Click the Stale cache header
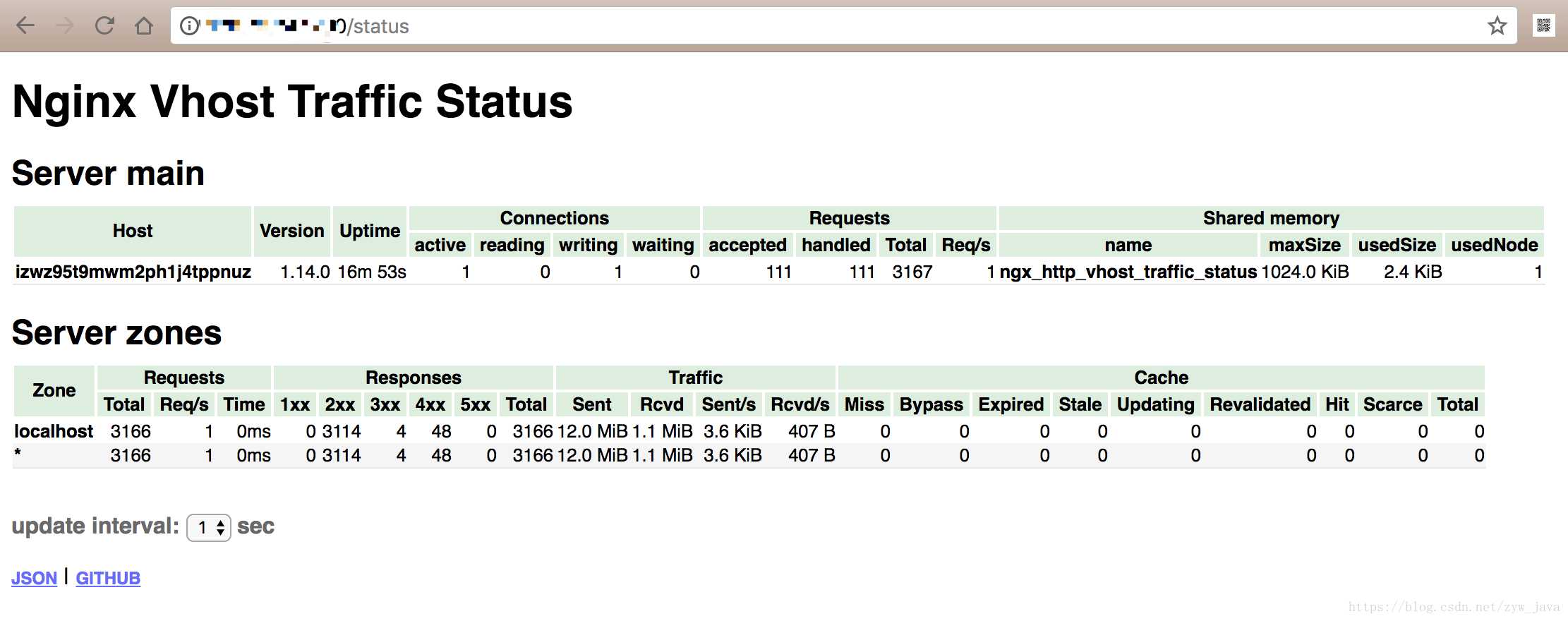This screenshot has width=1568, height=621. tap(1080, 404)
